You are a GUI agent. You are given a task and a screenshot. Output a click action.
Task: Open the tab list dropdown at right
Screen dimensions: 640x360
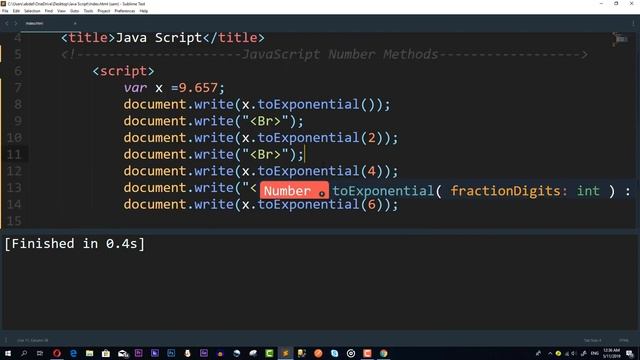(633, 23)
